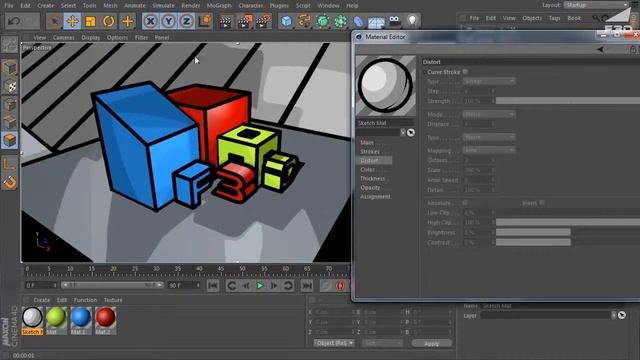Add a light object

[x=412, y=21]
